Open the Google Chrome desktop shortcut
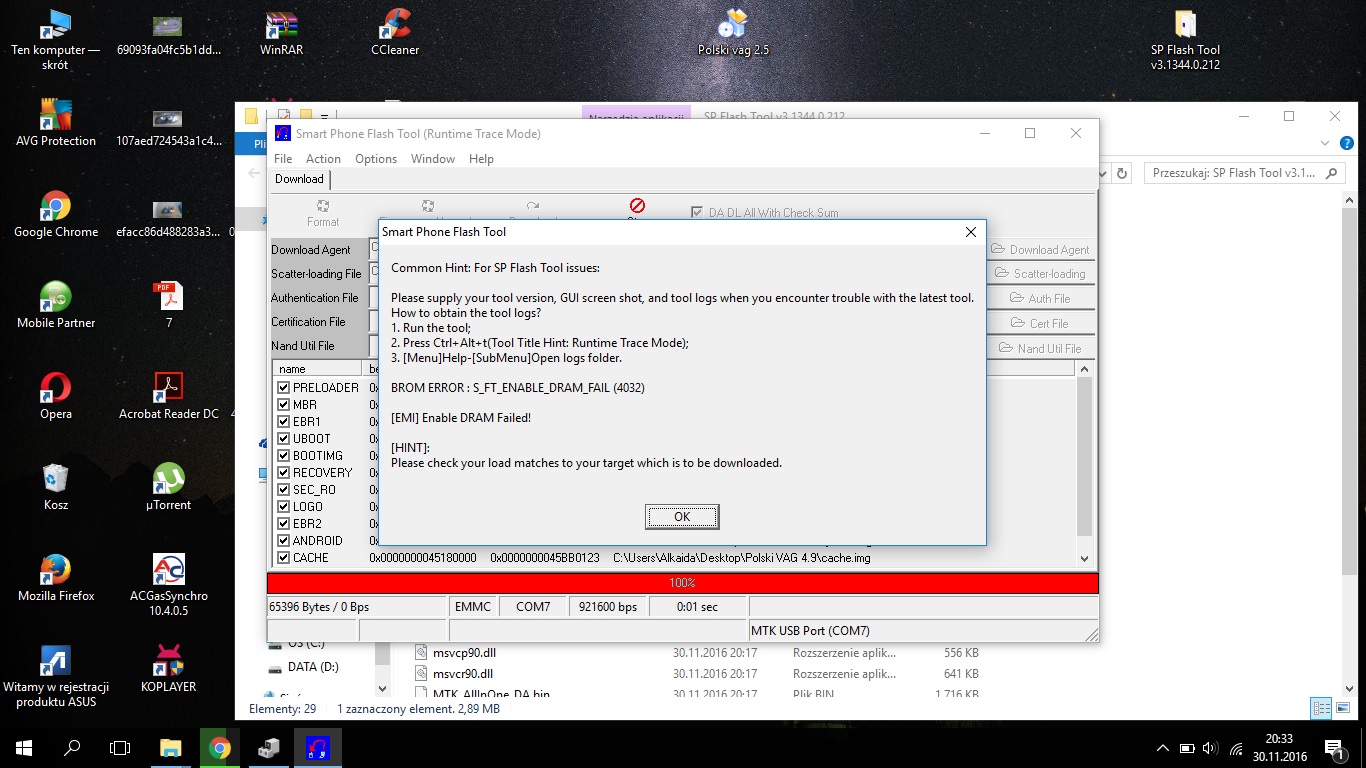 (x=56, y=214)
